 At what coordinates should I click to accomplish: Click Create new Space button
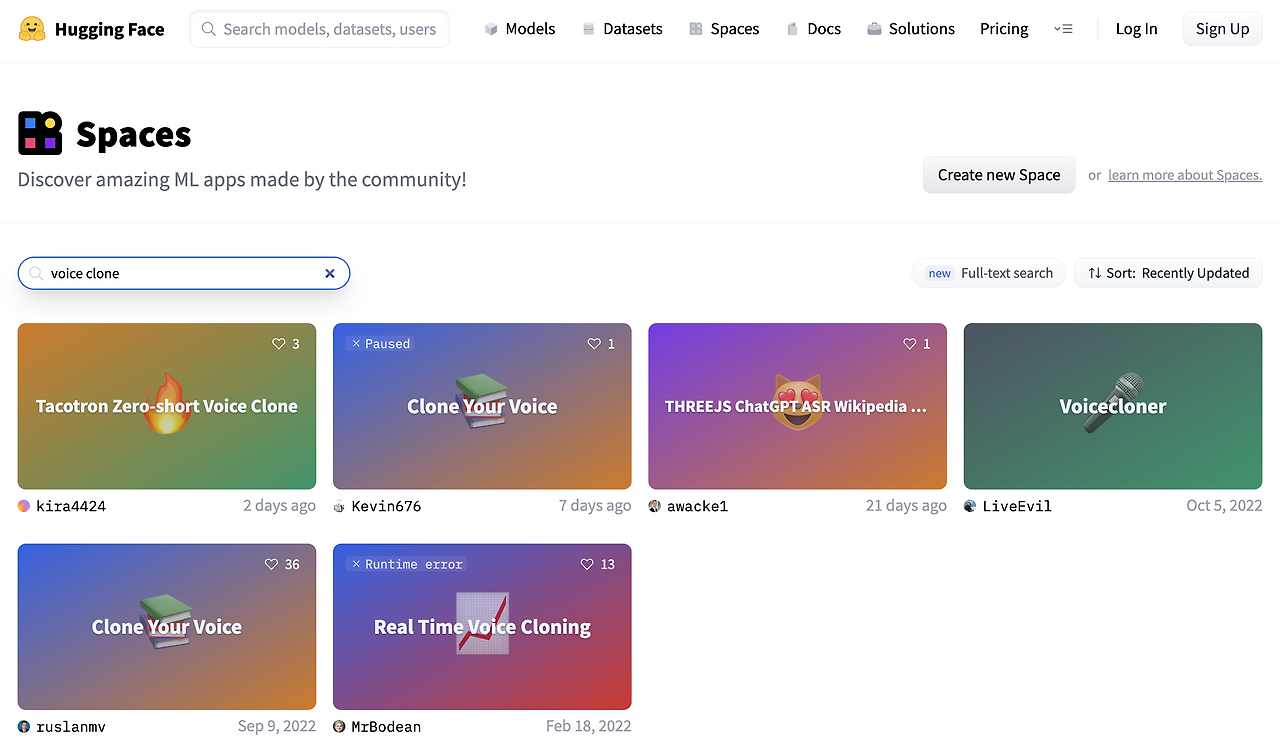point(999,175)
